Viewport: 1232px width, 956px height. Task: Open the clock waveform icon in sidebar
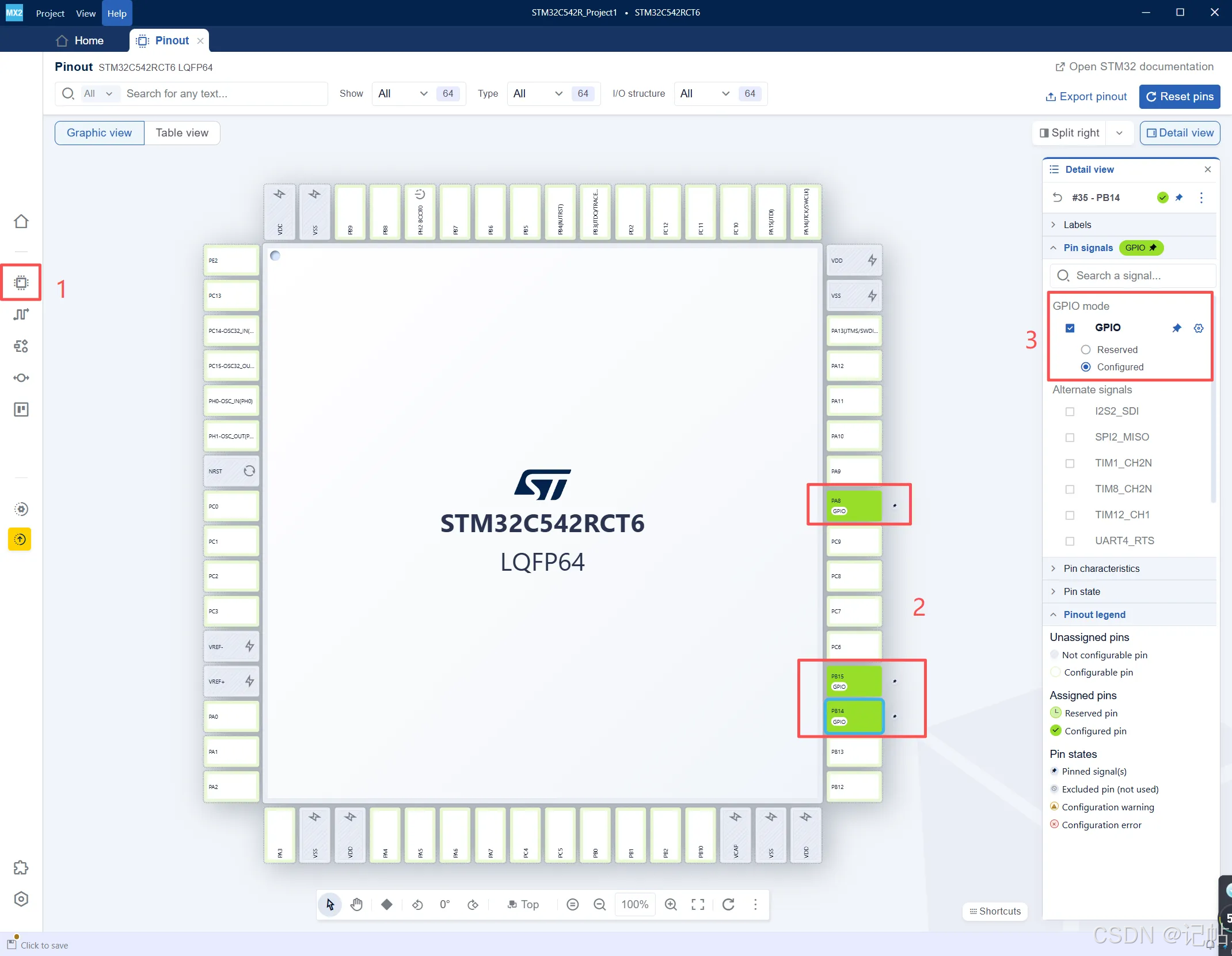pos(21,314)
